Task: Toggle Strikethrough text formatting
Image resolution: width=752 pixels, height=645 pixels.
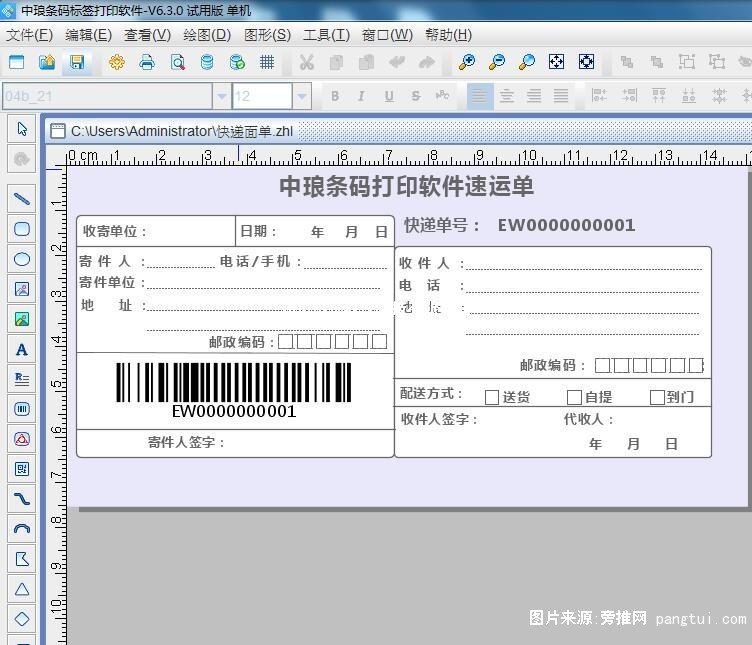Action: pyautogui.click(x=416, y=96)
